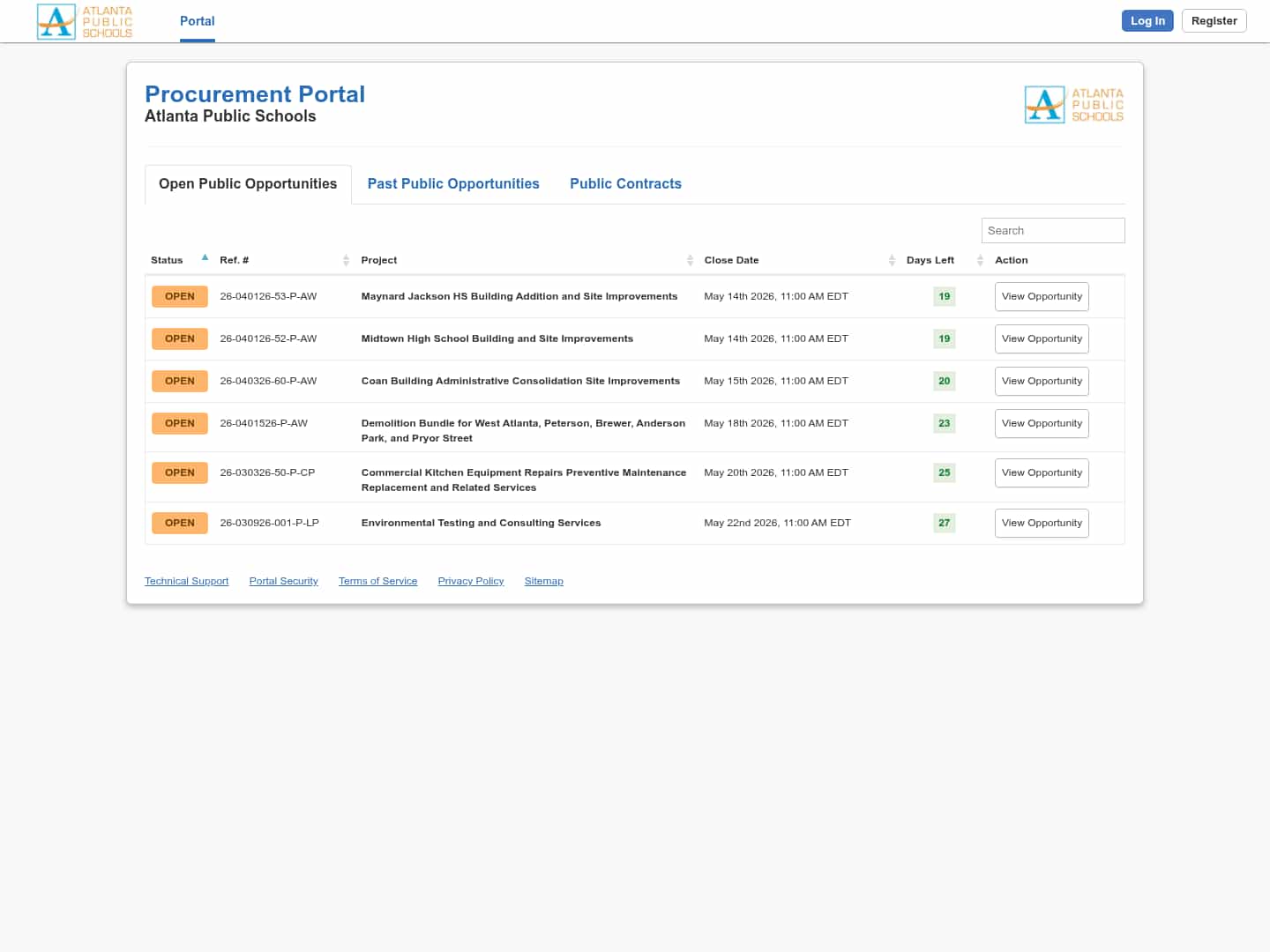This screenshot has width=1270, height=952.
Task: View Opportunity for Environmental Testing and Consulting
Action: click(1042, 523)
